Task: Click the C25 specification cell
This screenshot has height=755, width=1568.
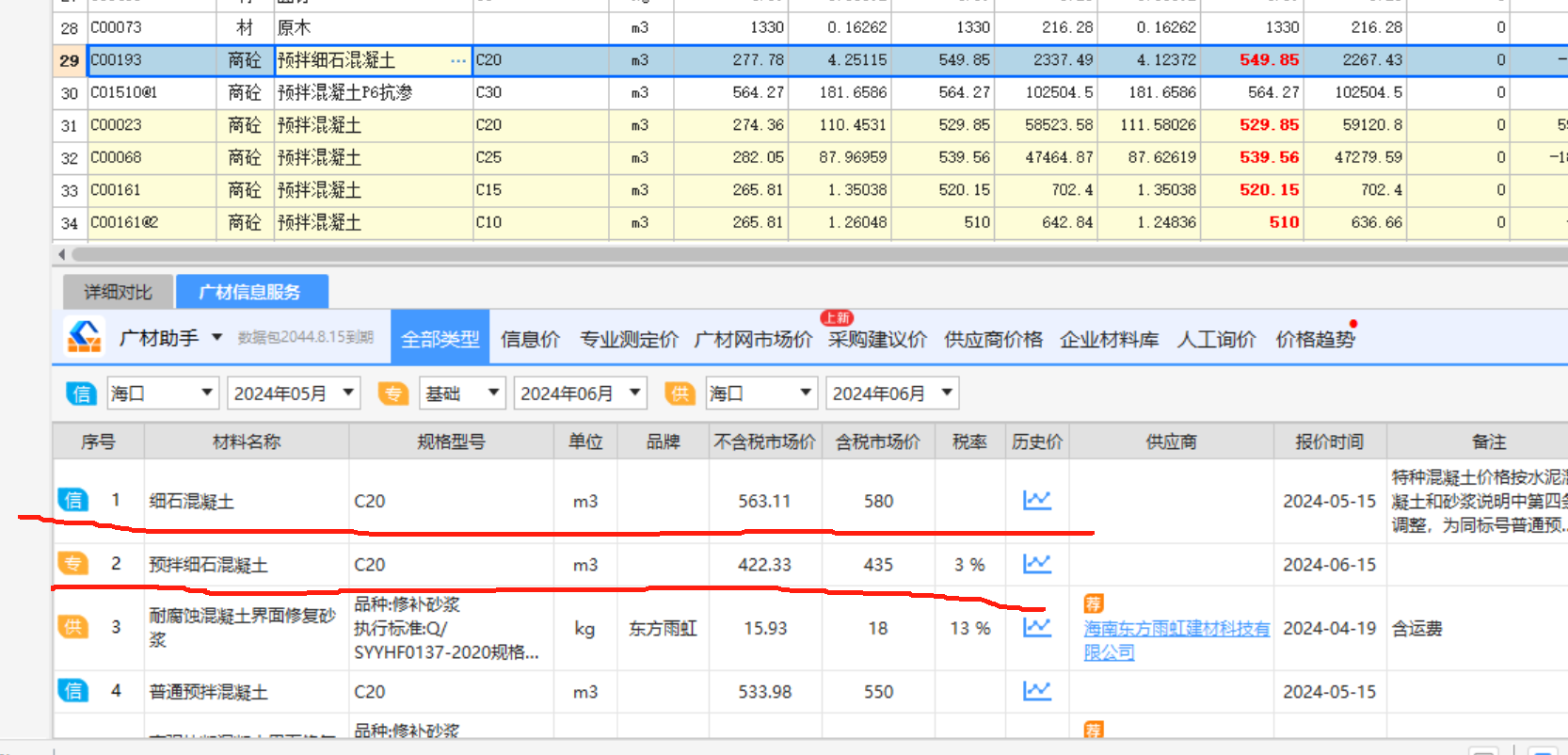Action: point(540,157)
